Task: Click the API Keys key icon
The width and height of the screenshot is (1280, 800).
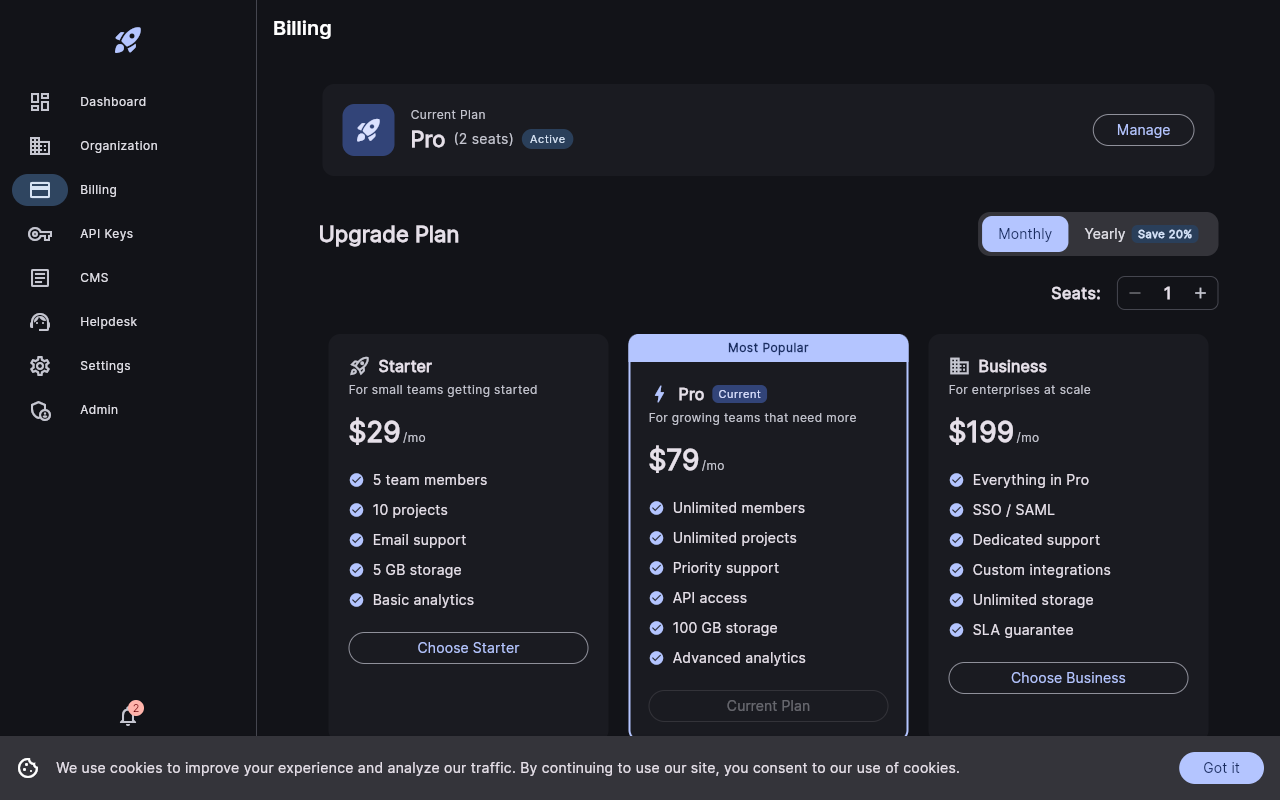Action: [40, 234]
